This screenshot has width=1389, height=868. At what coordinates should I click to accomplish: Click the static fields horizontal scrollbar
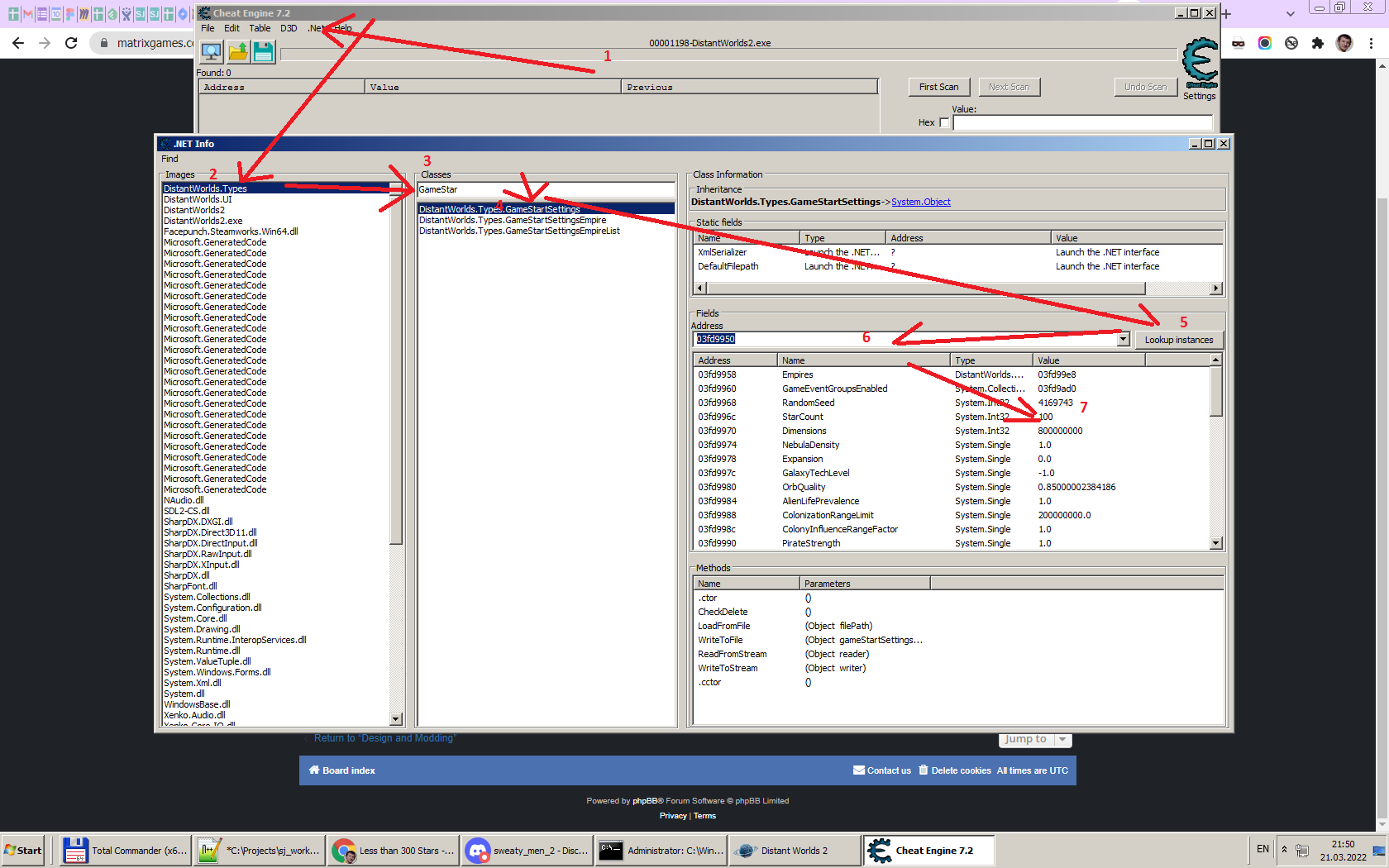pyautogui.click(x=958, y=289)
